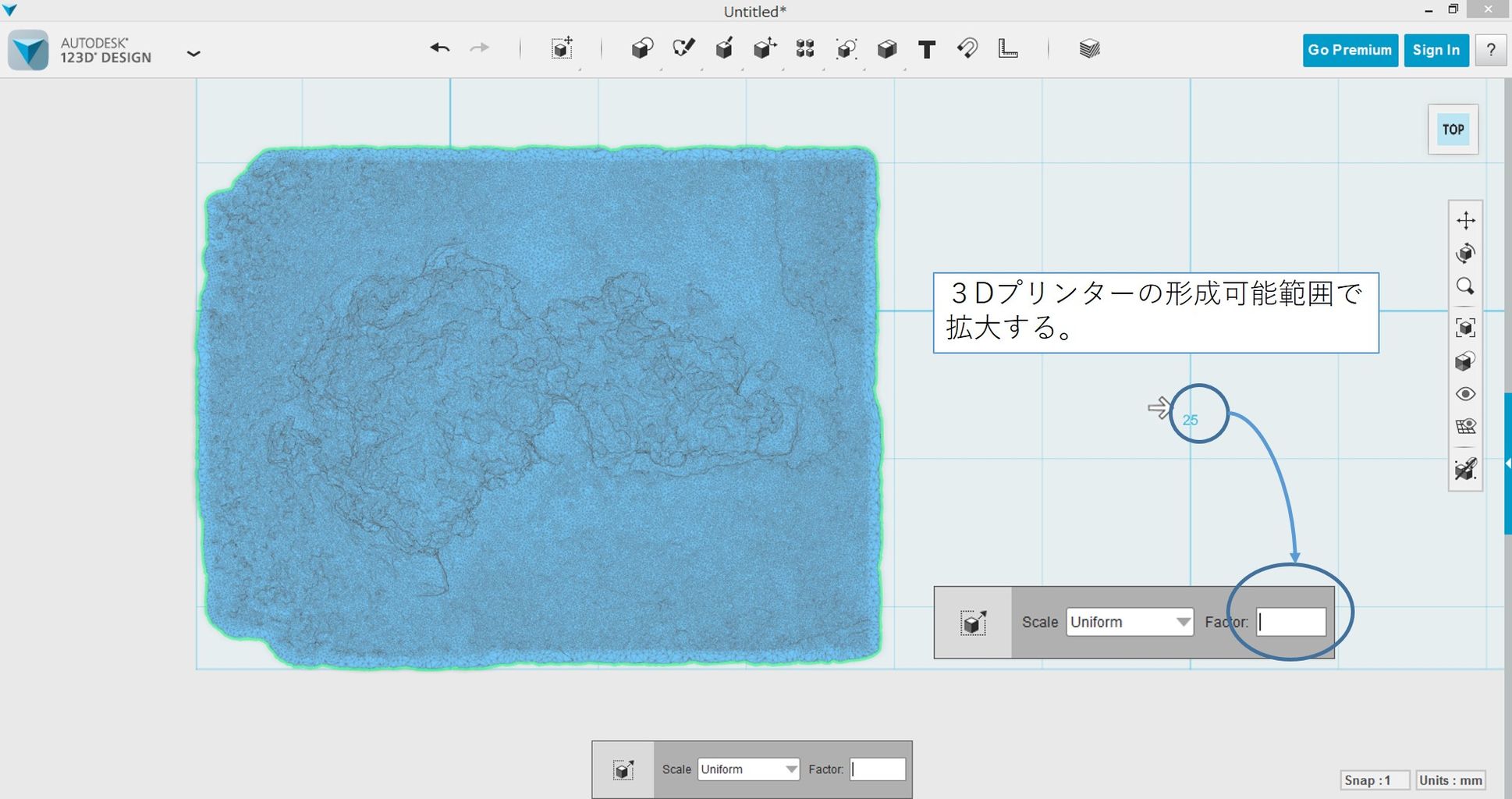Toggle the sketch visibility icon in the navigation bar
Screen dimensions: 1512x799
1465,469
